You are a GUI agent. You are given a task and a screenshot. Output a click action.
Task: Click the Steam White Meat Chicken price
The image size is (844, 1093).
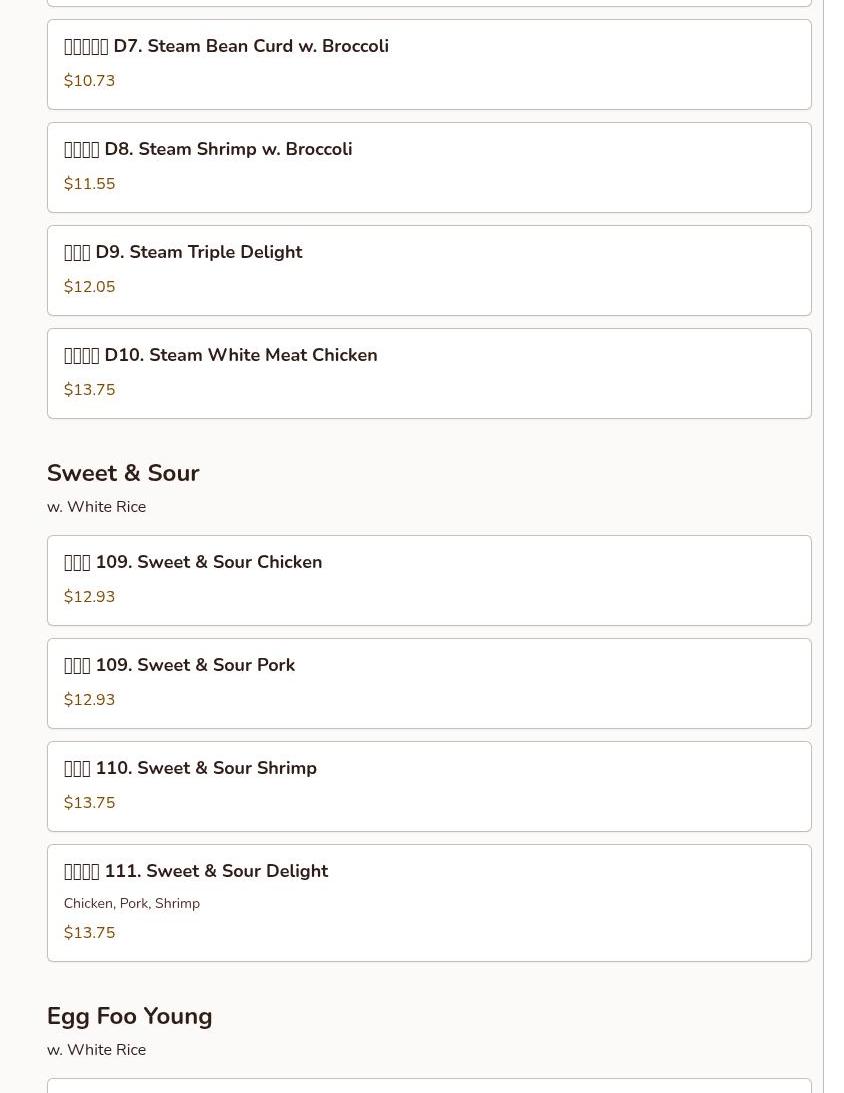coord(89,390)
